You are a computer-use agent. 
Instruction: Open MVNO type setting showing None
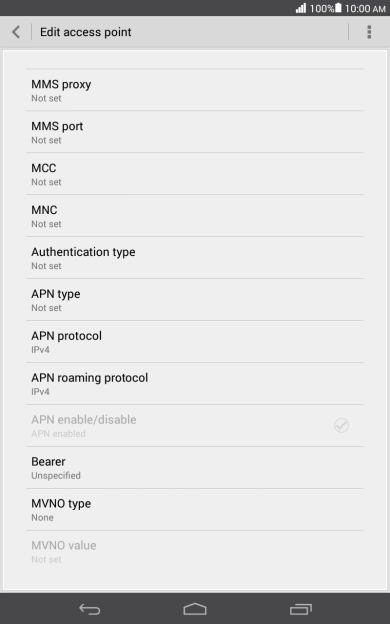pyautogui.click(x=195, y=509)
